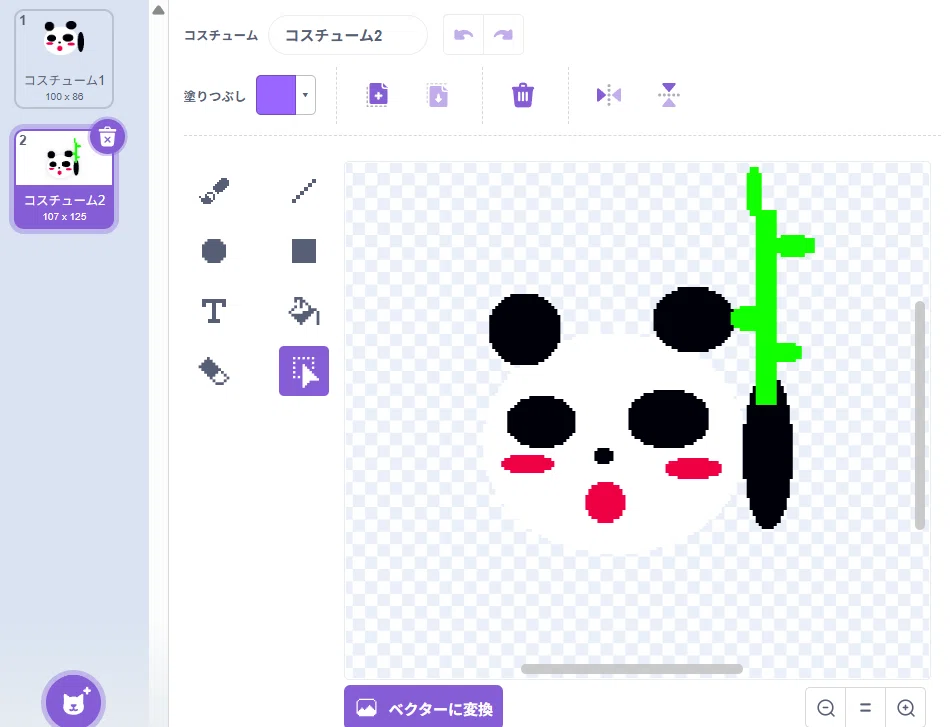The width and height of the screenshot is (950, 727).
Task: Click ベクターに変換 button
Action: pos(424,706)
